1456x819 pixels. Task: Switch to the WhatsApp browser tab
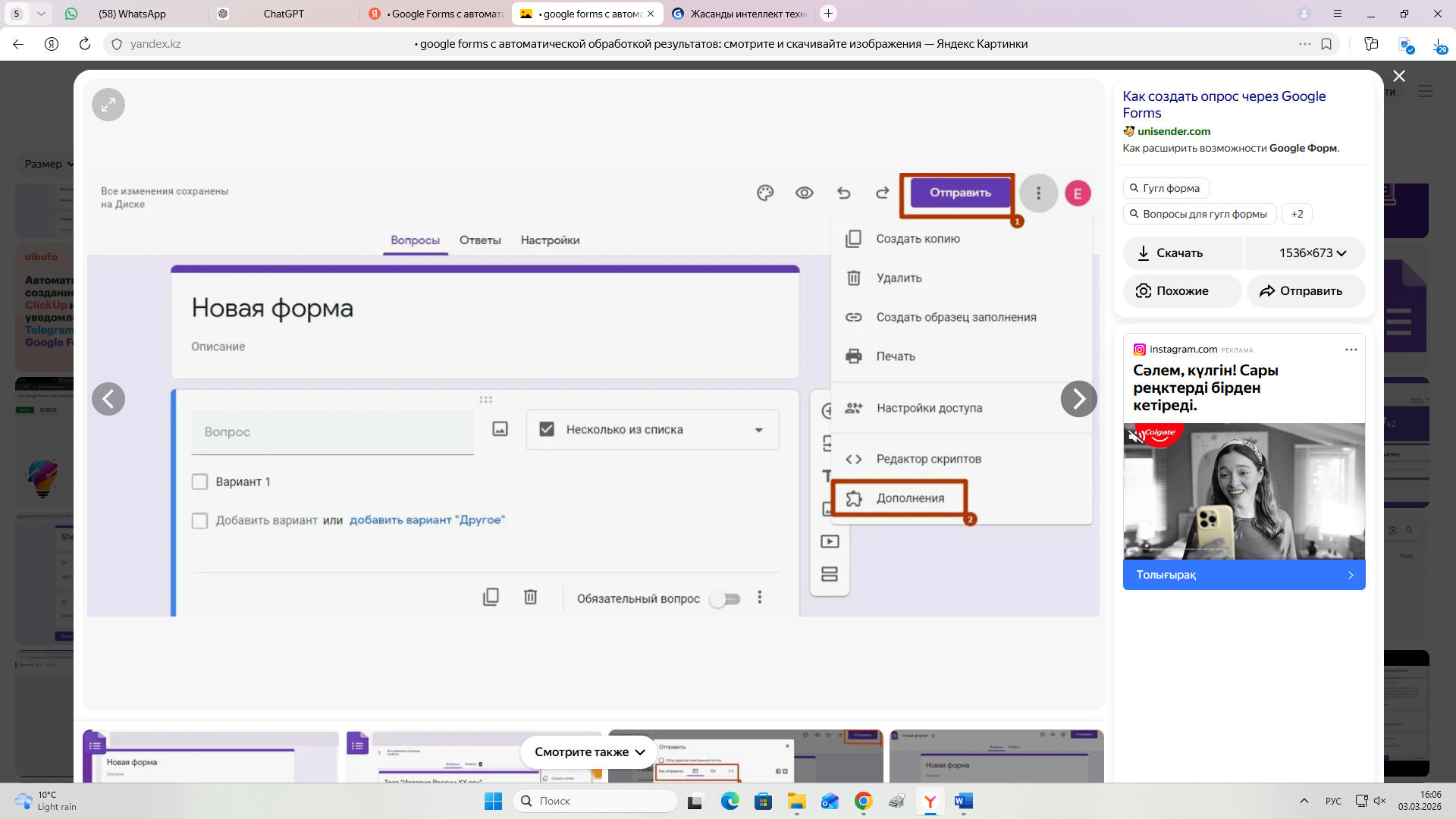132,14
